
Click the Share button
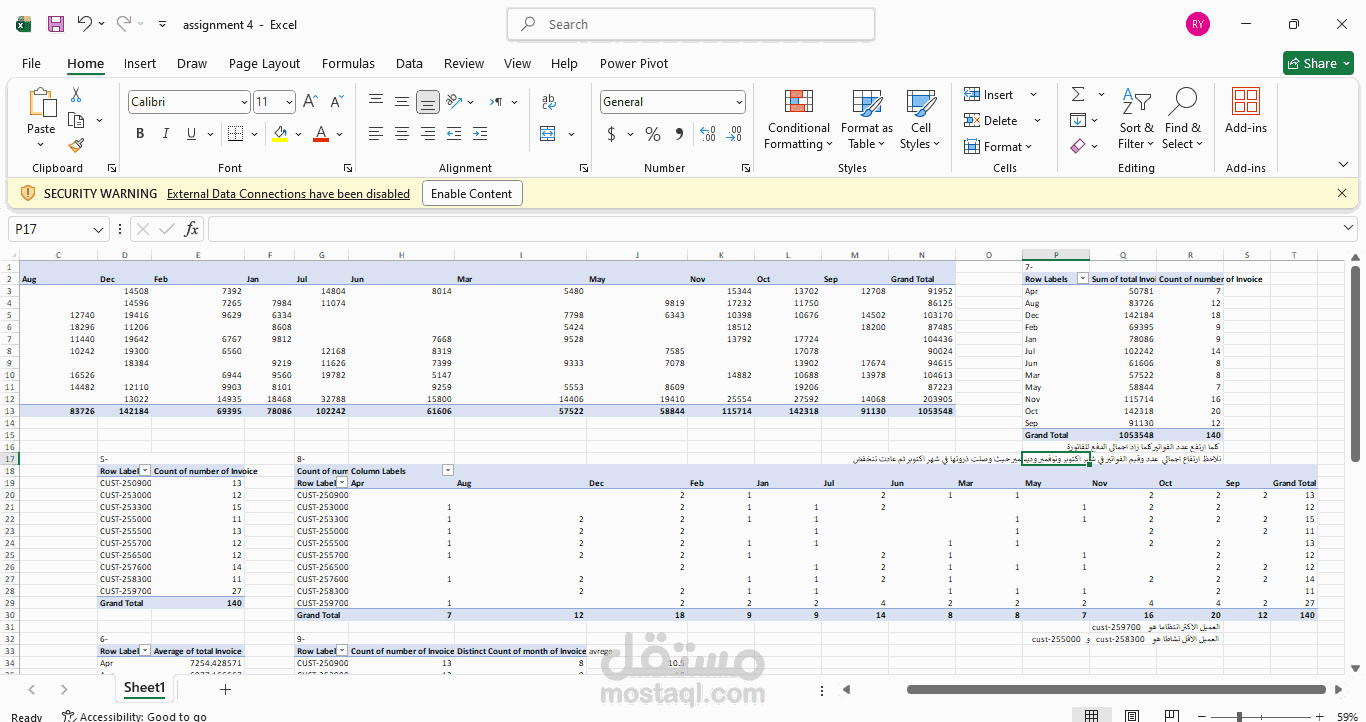coord(1318,62)
